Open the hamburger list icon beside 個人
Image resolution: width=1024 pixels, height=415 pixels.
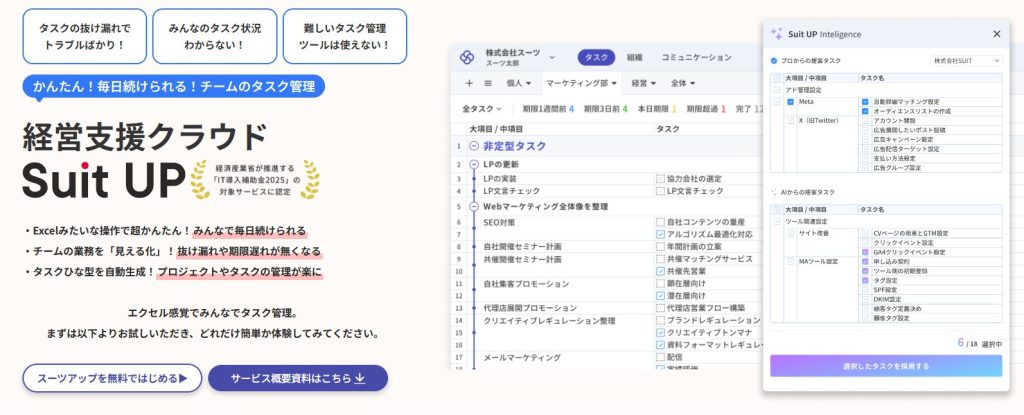488,83
